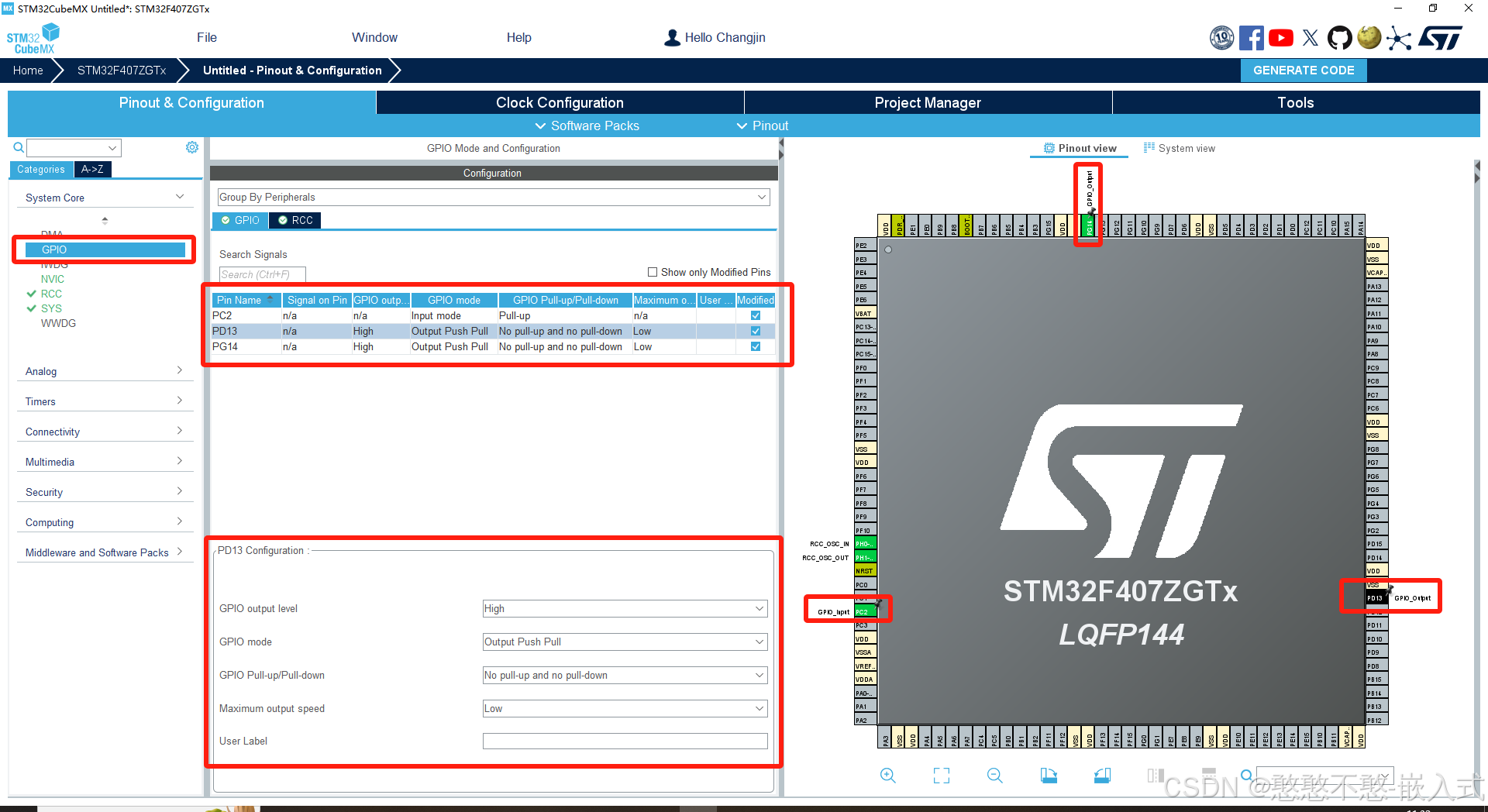Image resolution: width=1488 pixels, height=812 pixels.
Task: Collapse the System Core category
Action: tap(105, 198)
